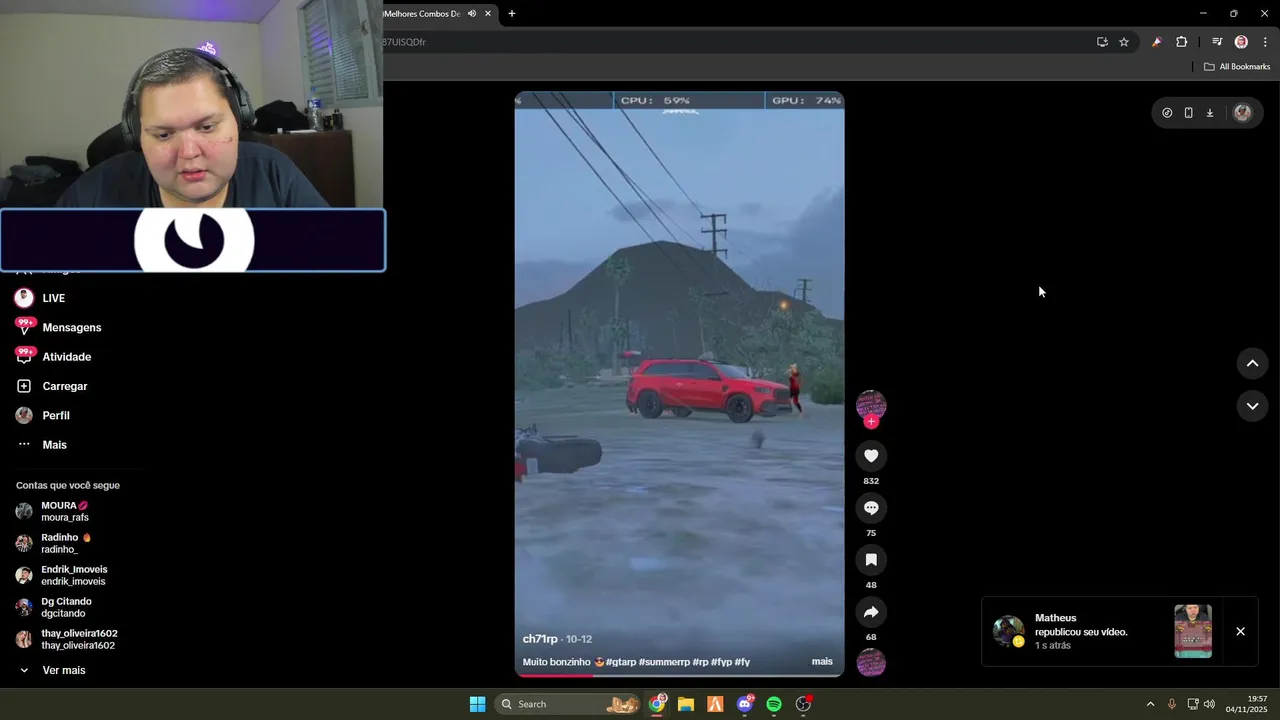Open the clock and date in taskbar
The width and height of the screenshot is (1280, 720).
tap(1248, 704)
